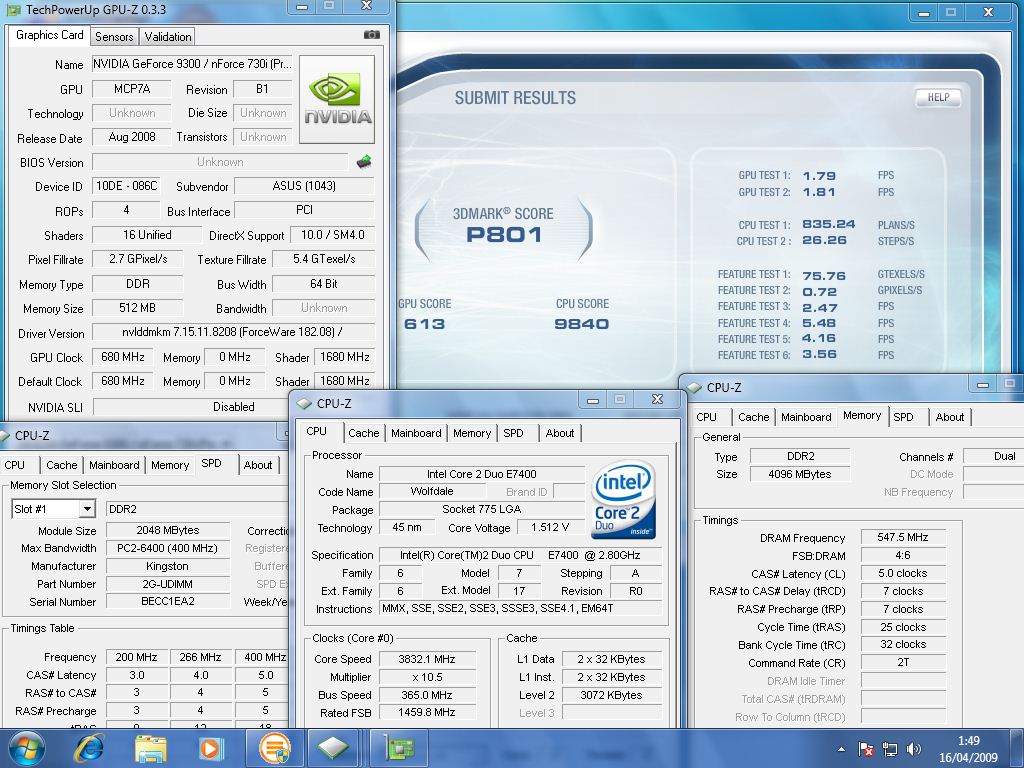Launch Internet Explorer from the taskbar

coord(89,748)
